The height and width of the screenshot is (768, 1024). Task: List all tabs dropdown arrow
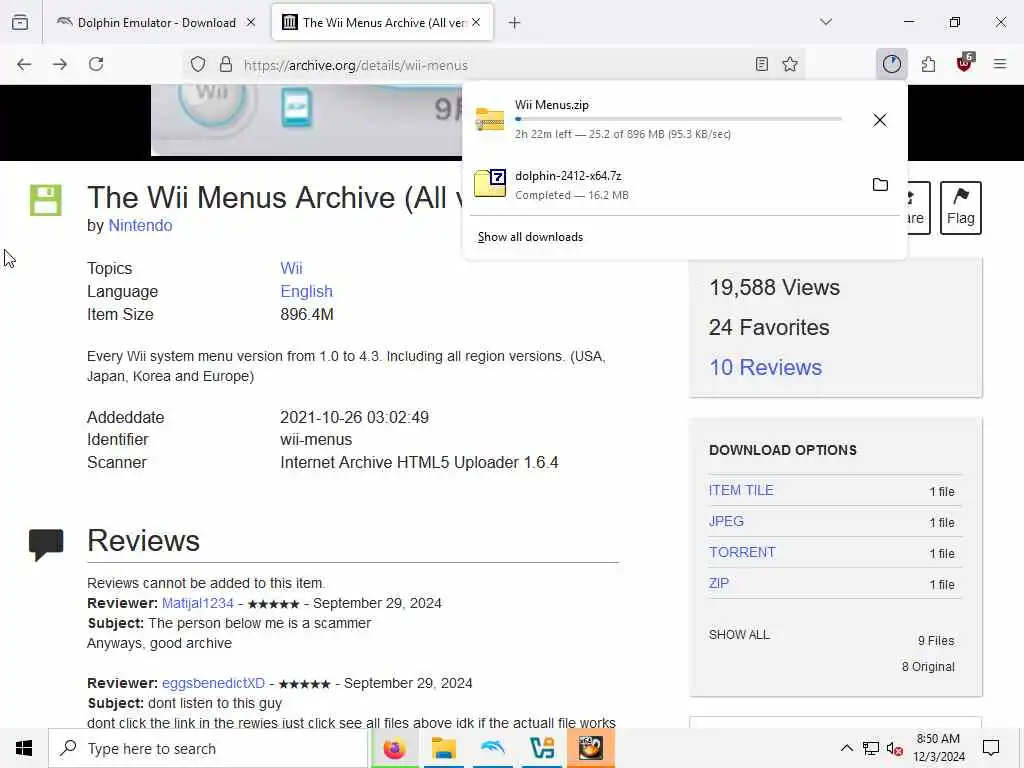[826, 22]
